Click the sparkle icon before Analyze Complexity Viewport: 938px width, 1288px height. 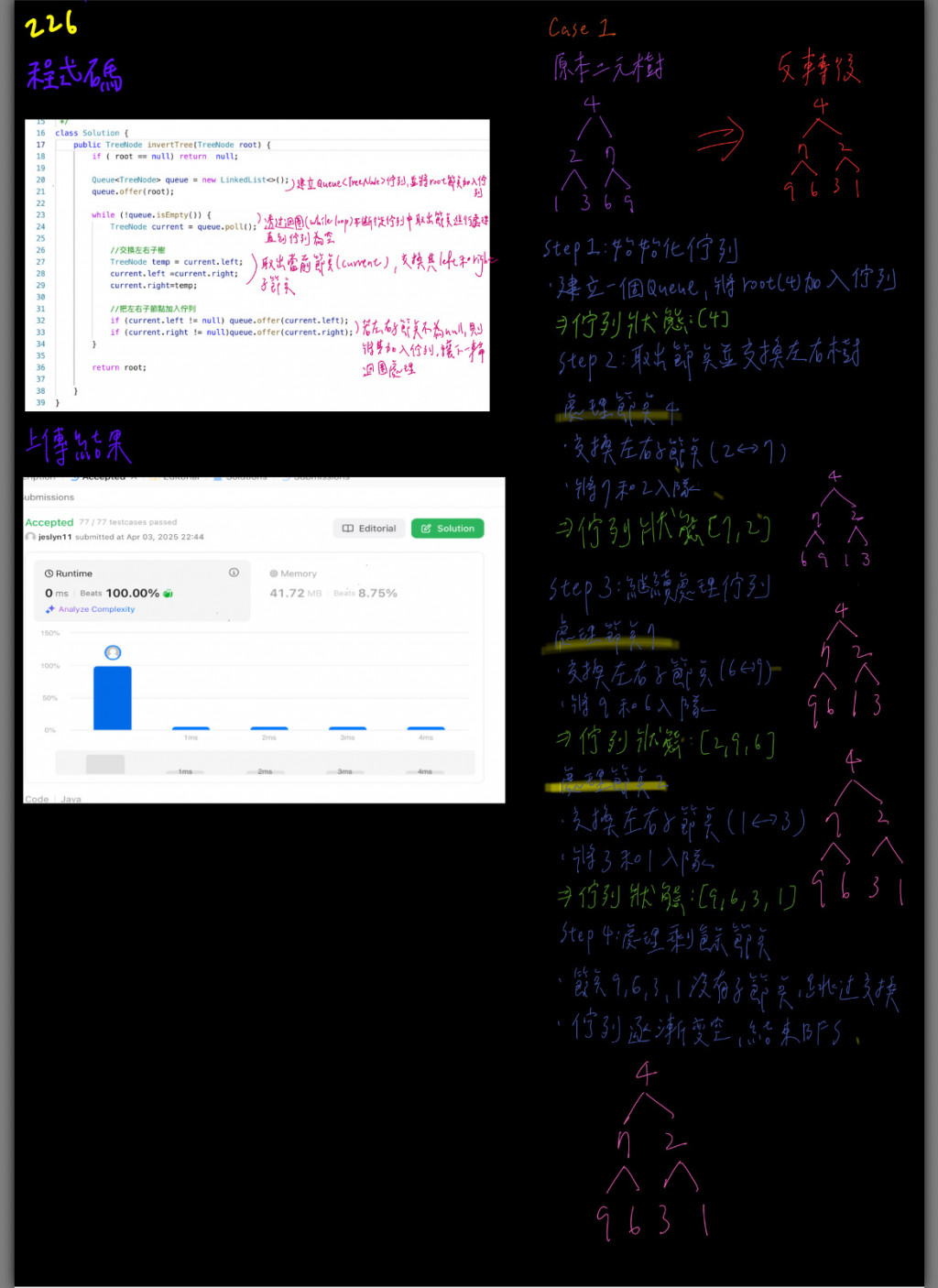50,609
